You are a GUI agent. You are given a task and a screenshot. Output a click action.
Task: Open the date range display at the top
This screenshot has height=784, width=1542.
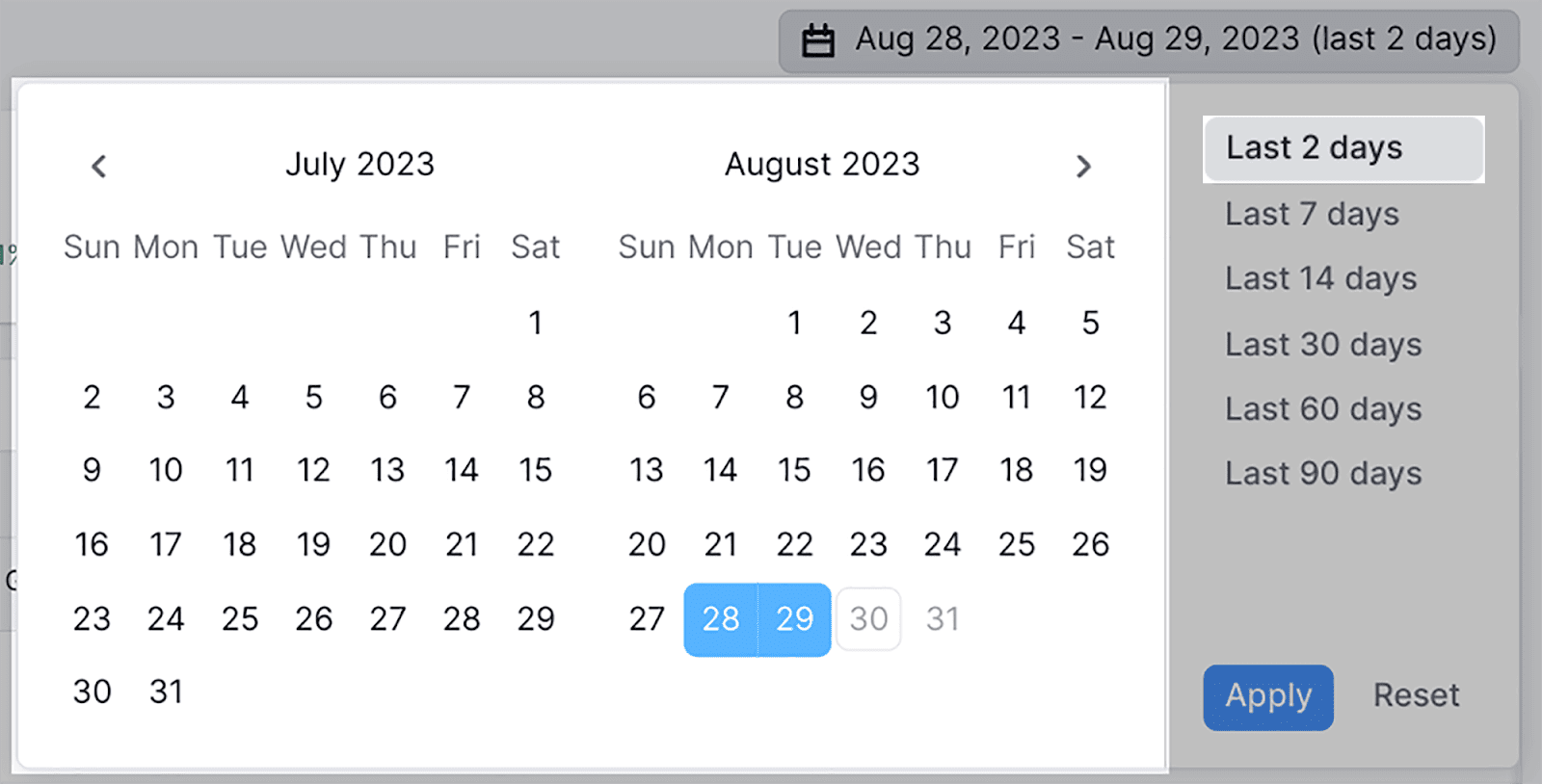(1137, 39)
